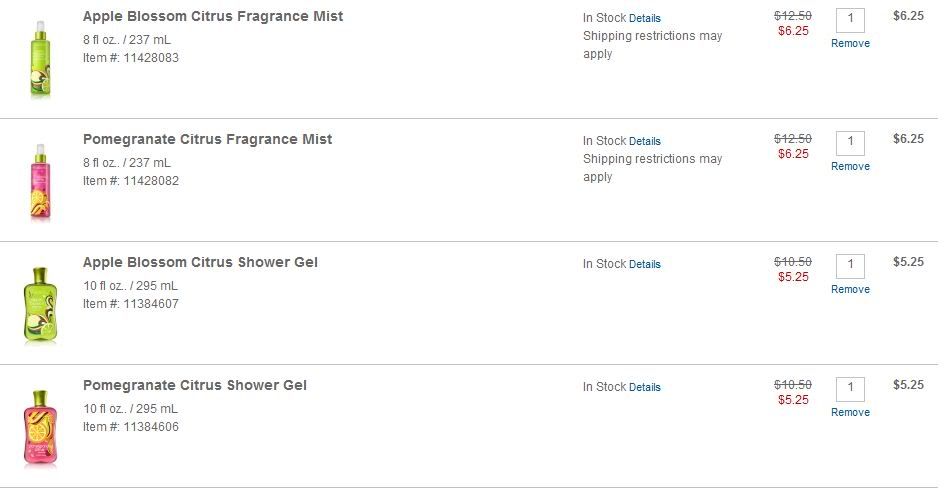The image size is (947, 490).
Task: Remove Pomegranate Citrus Shower Gel from cart
Action: tap(850, 412)
